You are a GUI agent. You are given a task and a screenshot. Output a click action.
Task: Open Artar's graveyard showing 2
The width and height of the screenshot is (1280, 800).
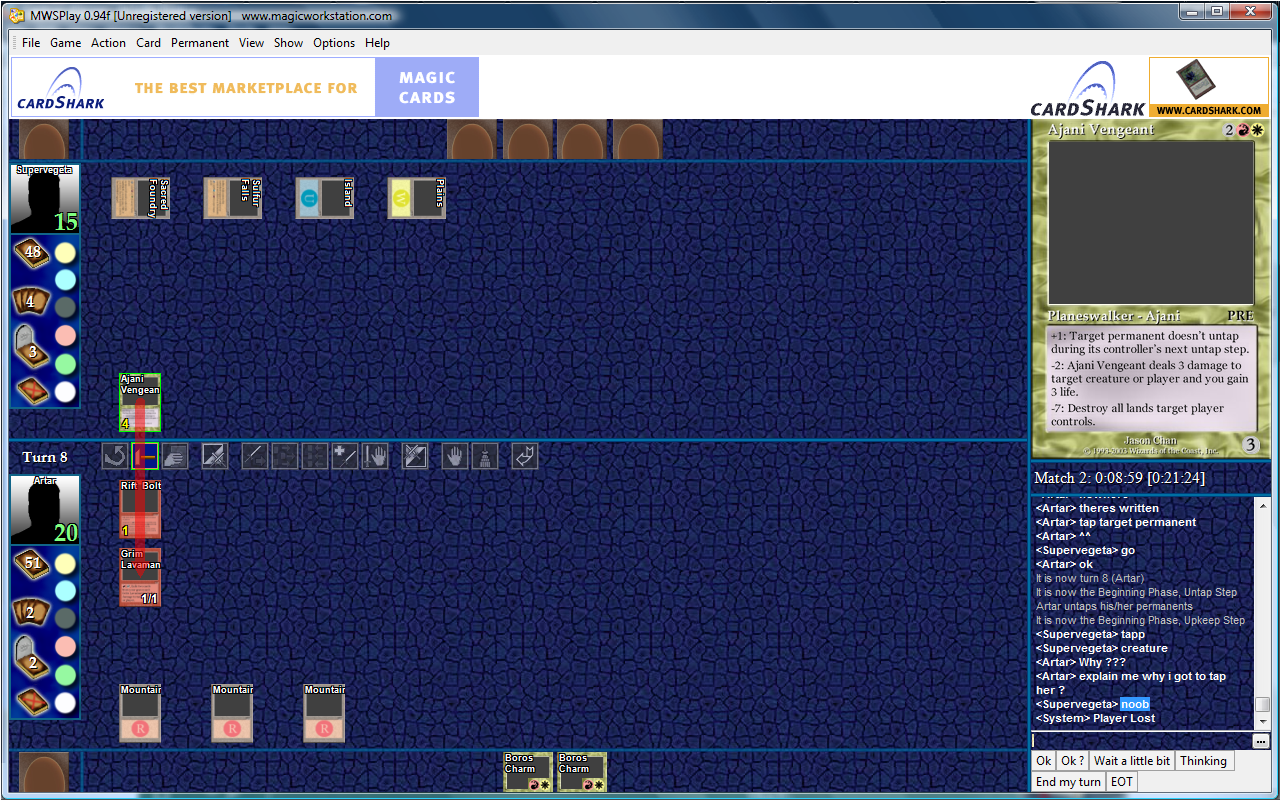31,656
